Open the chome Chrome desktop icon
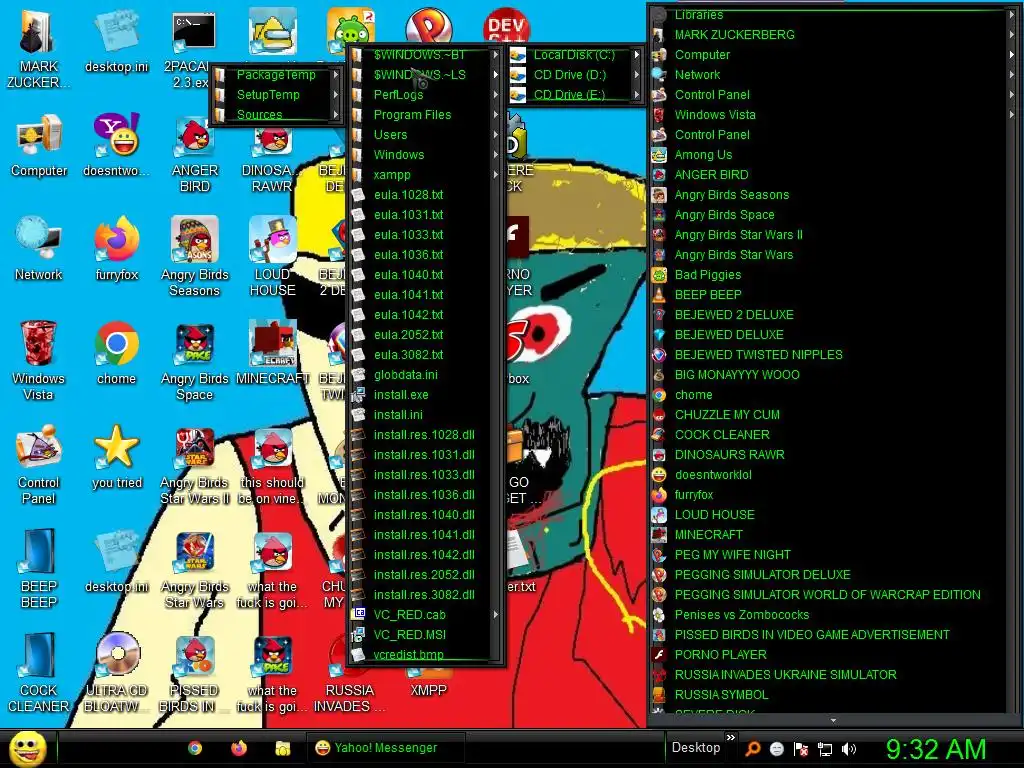The image size is (1024, 768). tap(116, 352)
